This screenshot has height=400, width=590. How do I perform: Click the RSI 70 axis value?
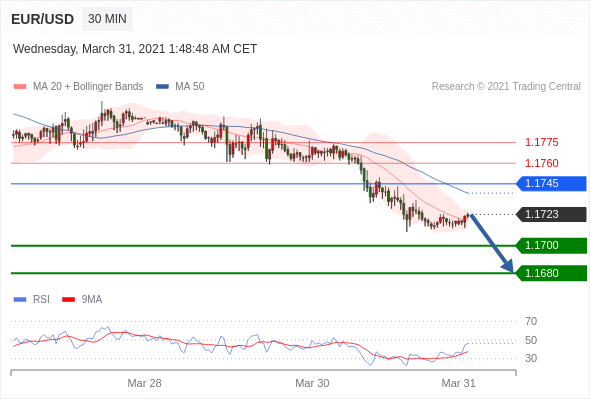click(531, 321)
